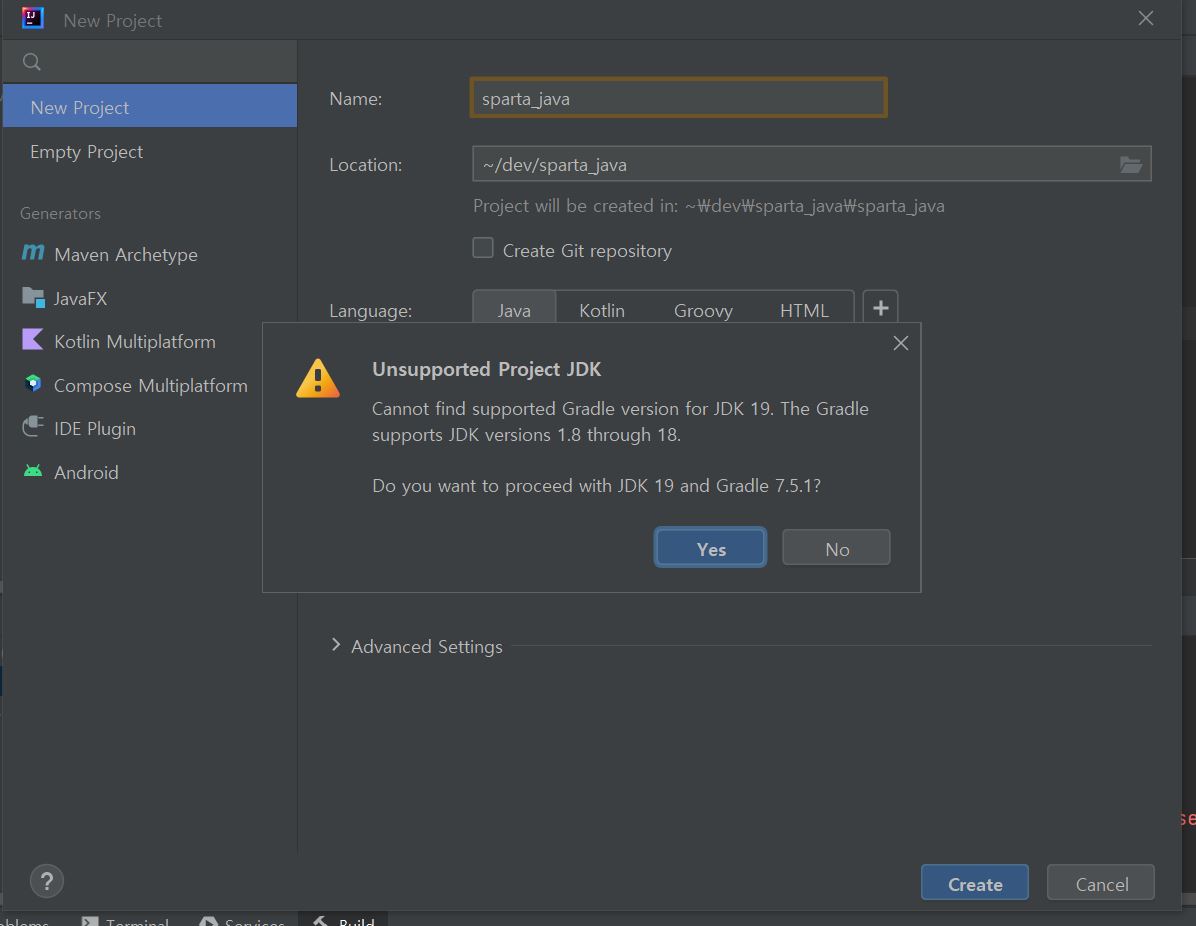Viewport: 1196px width, 926px height.
Task: Open the folder browse icon in Location
Action: tap(1130, 164)
